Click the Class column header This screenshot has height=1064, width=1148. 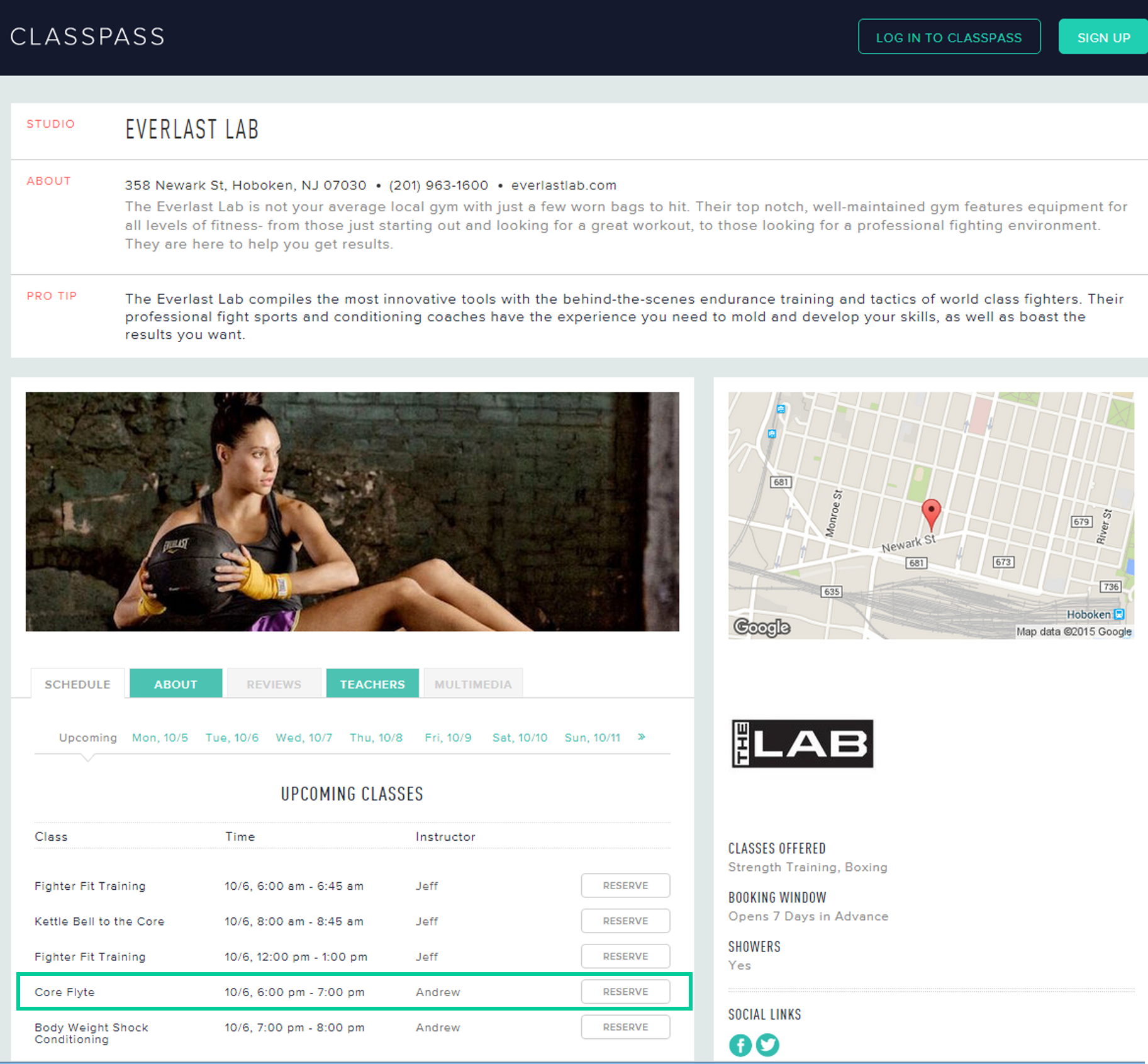click(x=51, y=836)
